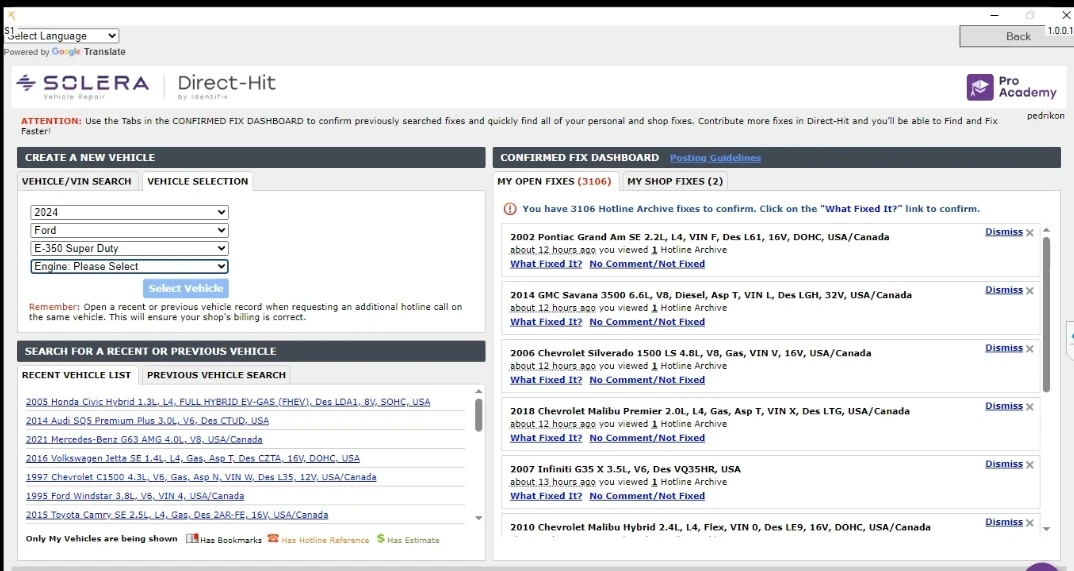This screenshot has height=571, width=1074.
Task: Click No Comment/Not Fixed for GMC Savana 3500
Action: [x=647, y=322]
